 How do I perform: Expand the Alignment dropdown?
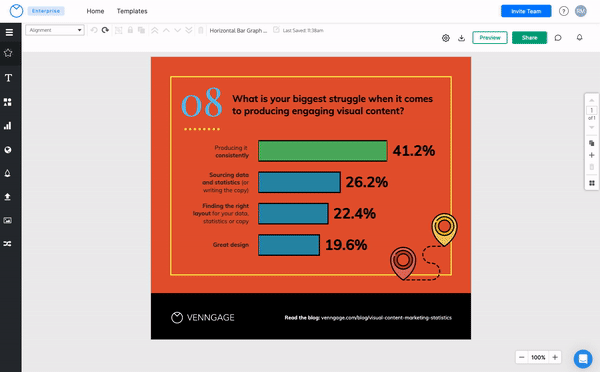coord(55,30)
